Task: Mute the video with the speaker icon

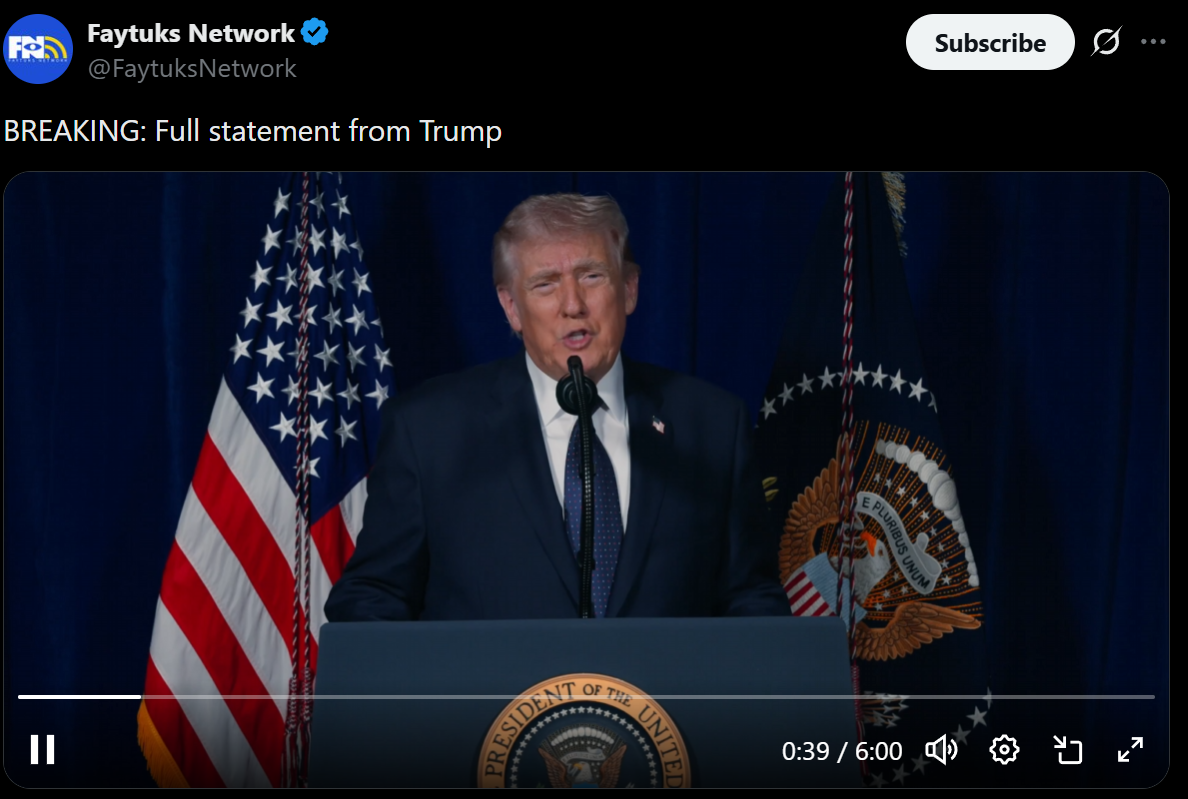Action: tap(942, 750)
